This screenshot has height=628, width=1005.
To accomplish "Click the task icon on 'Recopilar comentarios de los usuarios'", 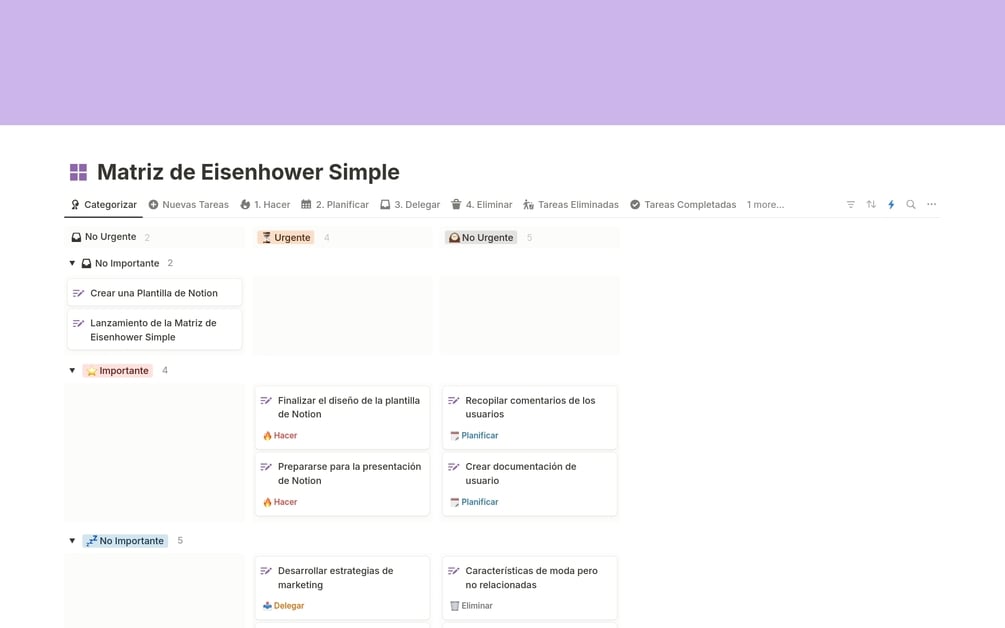I will coord(454,400).
